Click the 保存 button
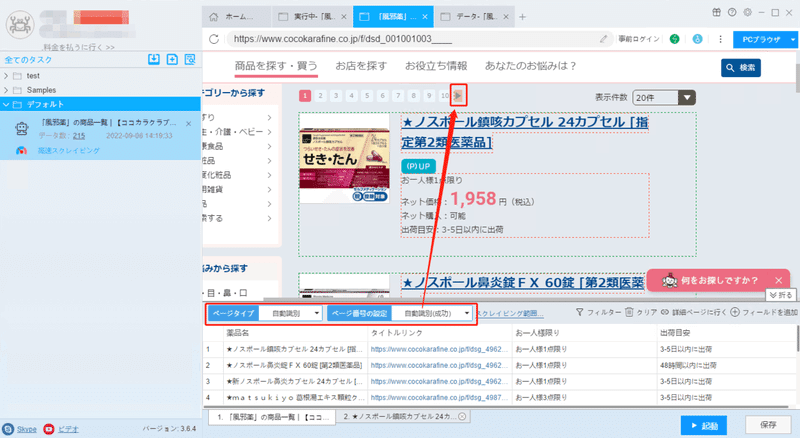 768,425
